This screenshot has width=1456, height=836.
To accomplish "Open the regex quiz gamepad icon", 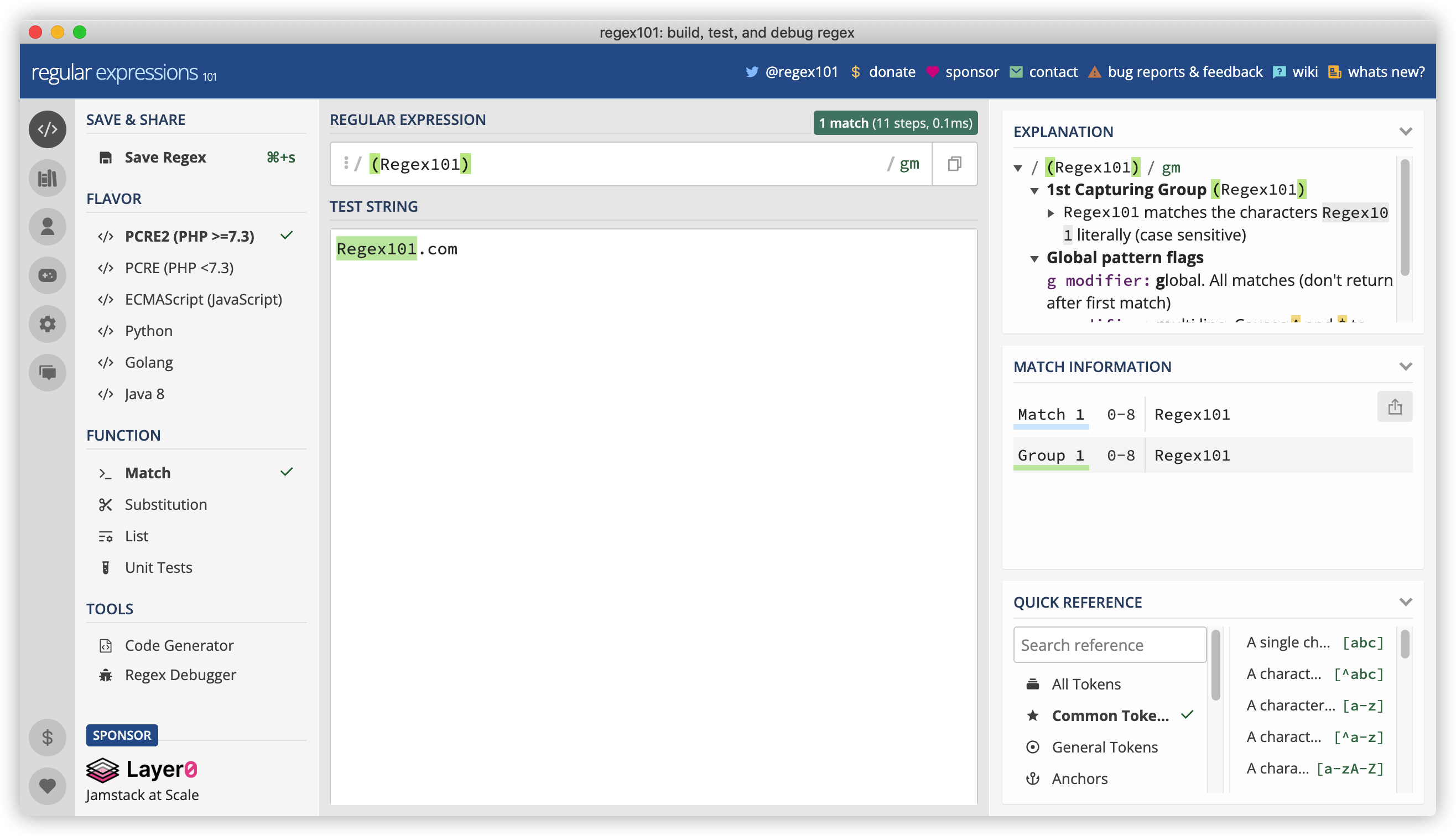I will coord(47,275).
